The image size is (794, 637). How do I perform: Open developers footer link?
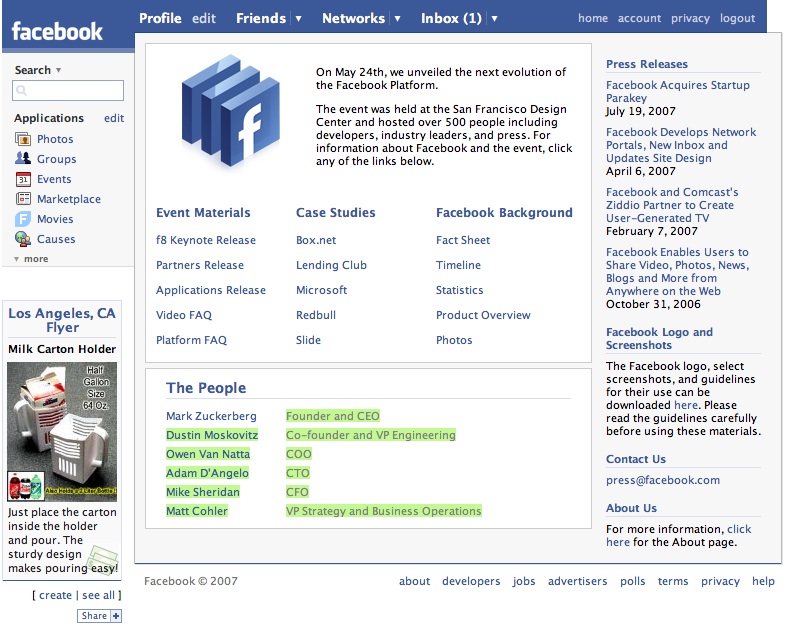tap(471, 581)
